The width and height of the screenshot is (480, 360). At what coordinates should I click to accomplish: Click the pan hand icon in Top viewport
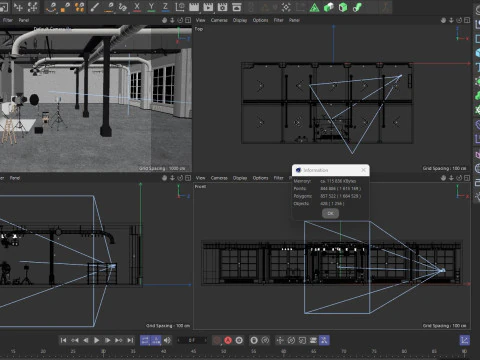click(x=443, y=20)
